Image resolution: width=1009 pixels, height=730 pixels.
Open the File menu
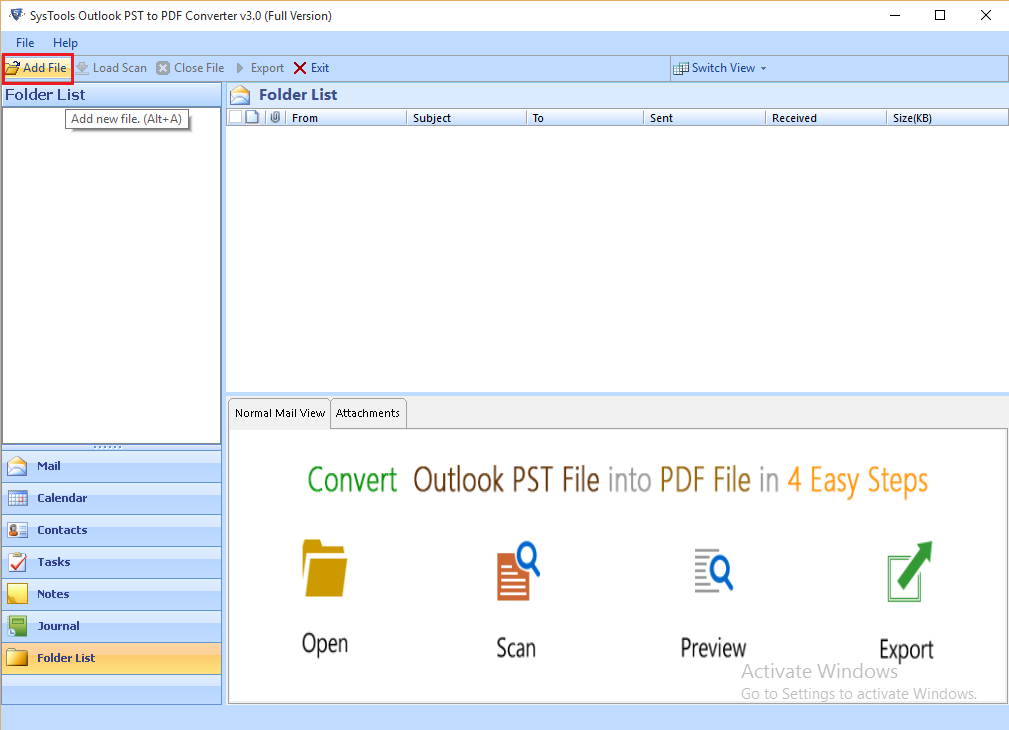click(x=24, y=43)
